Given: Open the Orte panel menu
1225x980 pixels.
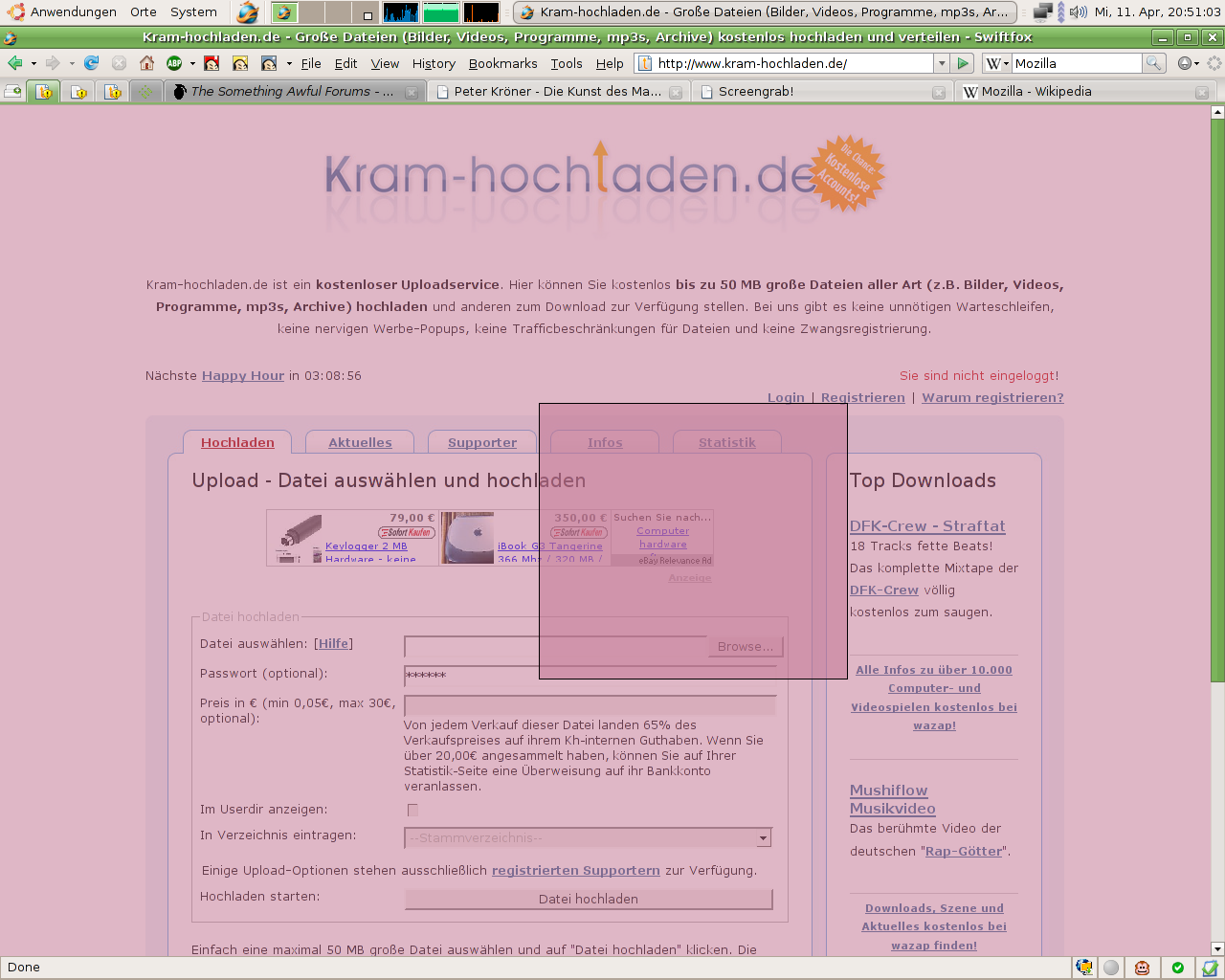Looking at the screenshot, I should pyautogui.click(x=144, y=11).
